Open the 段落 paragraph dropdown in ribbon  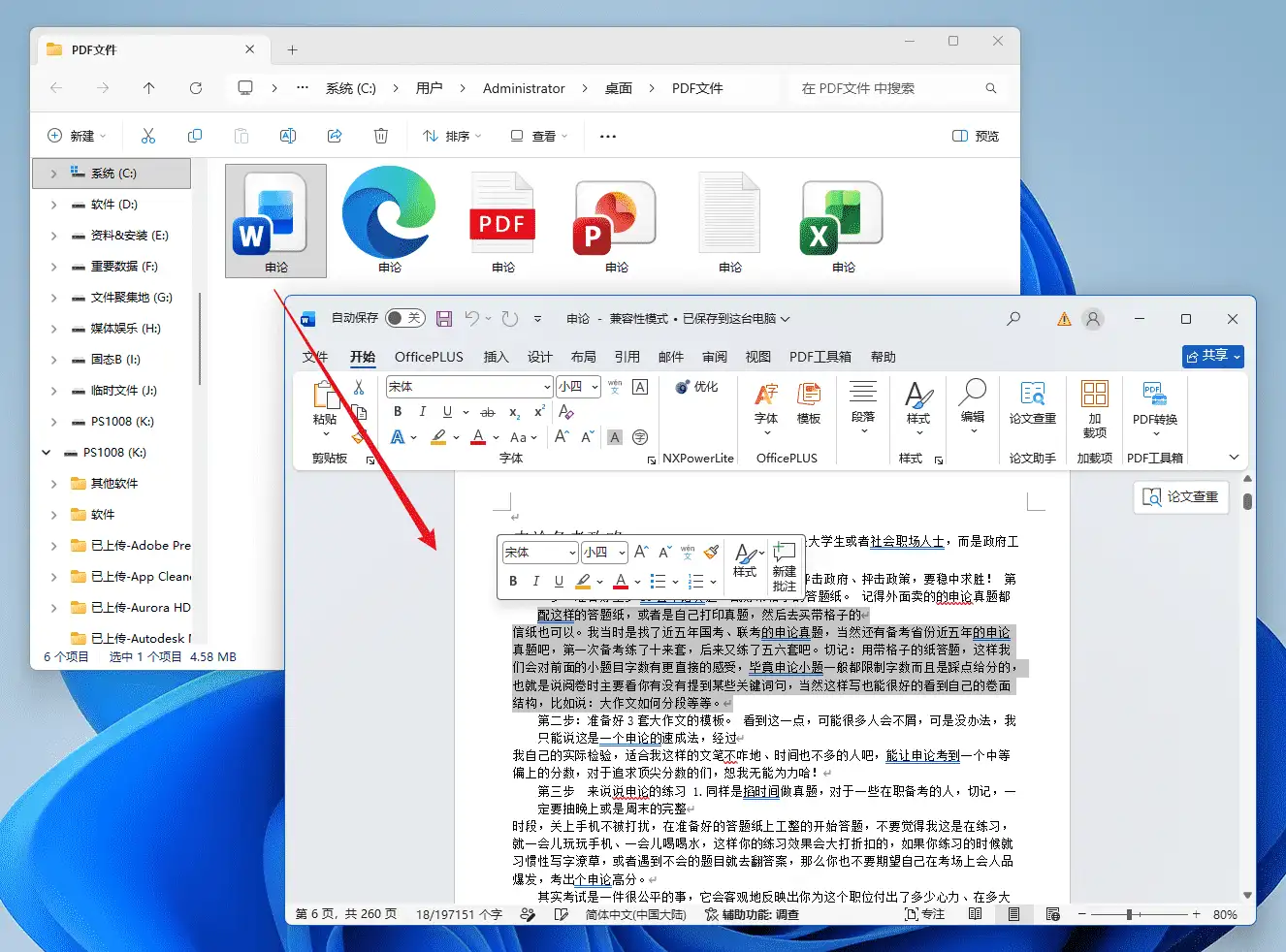point(863,406)
